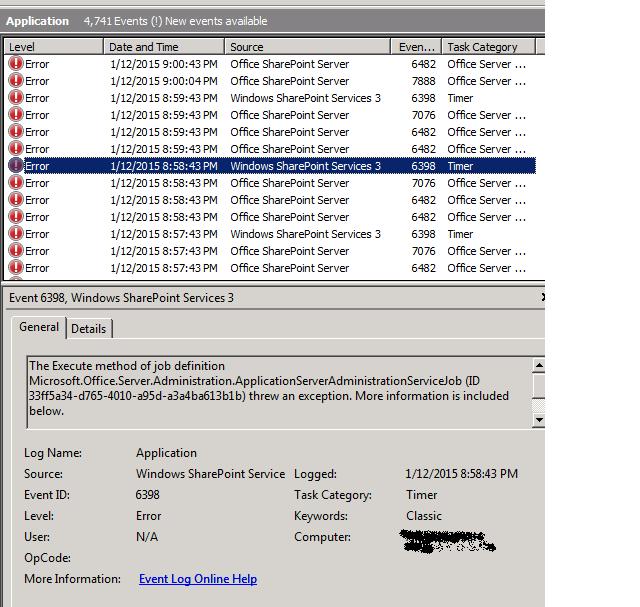640x607 pixels.
Task: Open the Details tab
Action: tap(89, 329)
